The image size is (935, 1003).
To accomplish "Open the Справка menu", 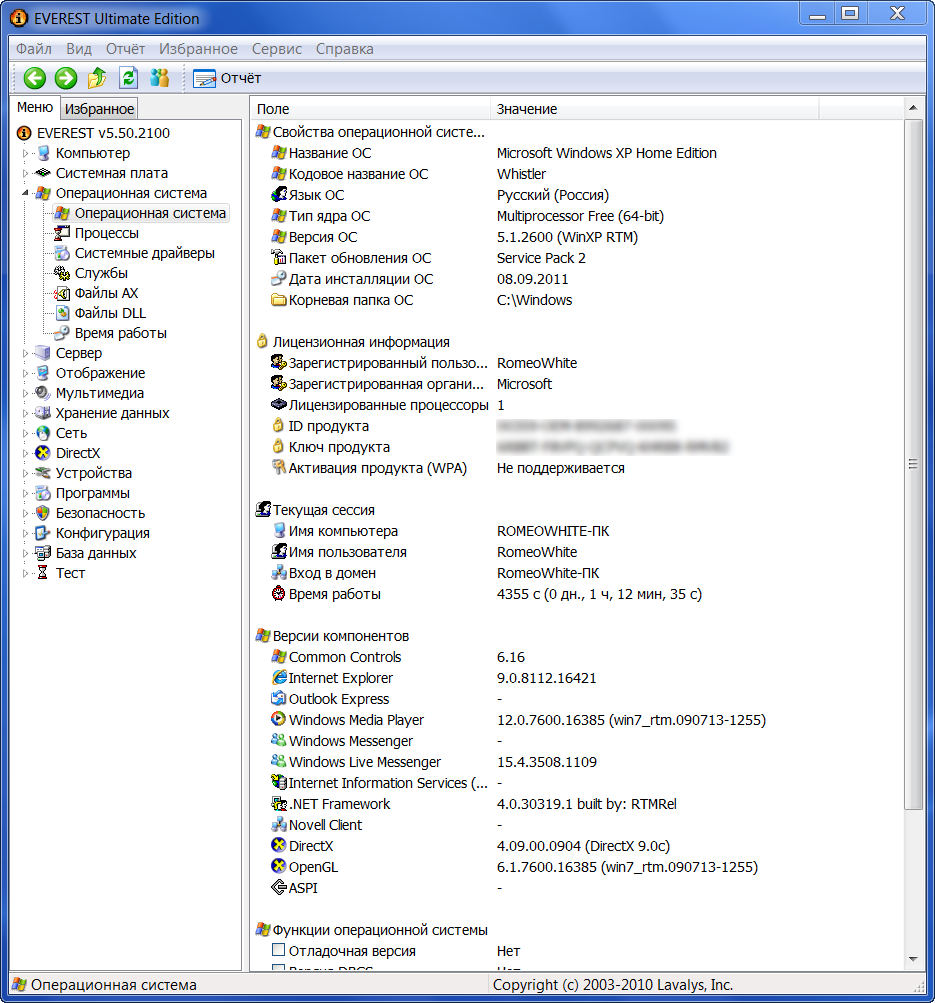I will (345, 49).
